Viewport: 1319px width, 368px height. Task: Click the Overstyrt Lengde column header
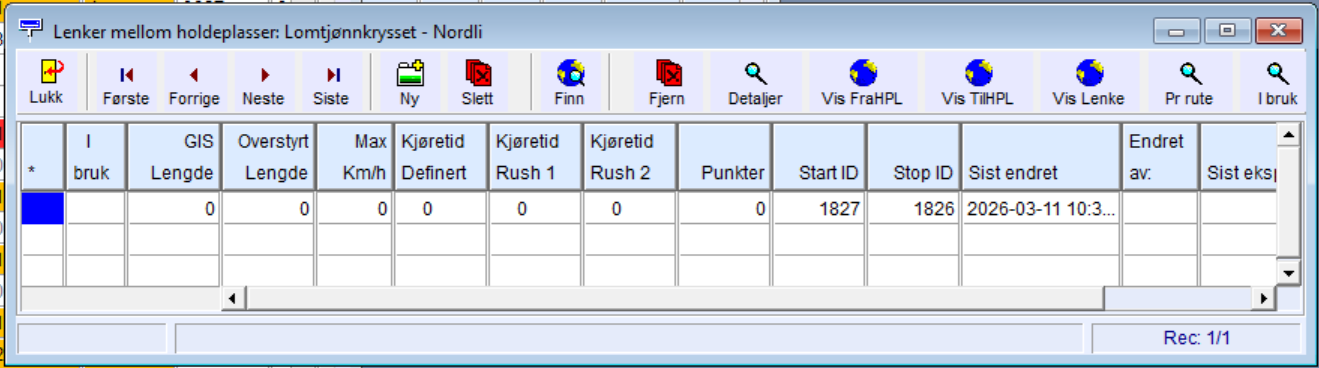[268, 157]
